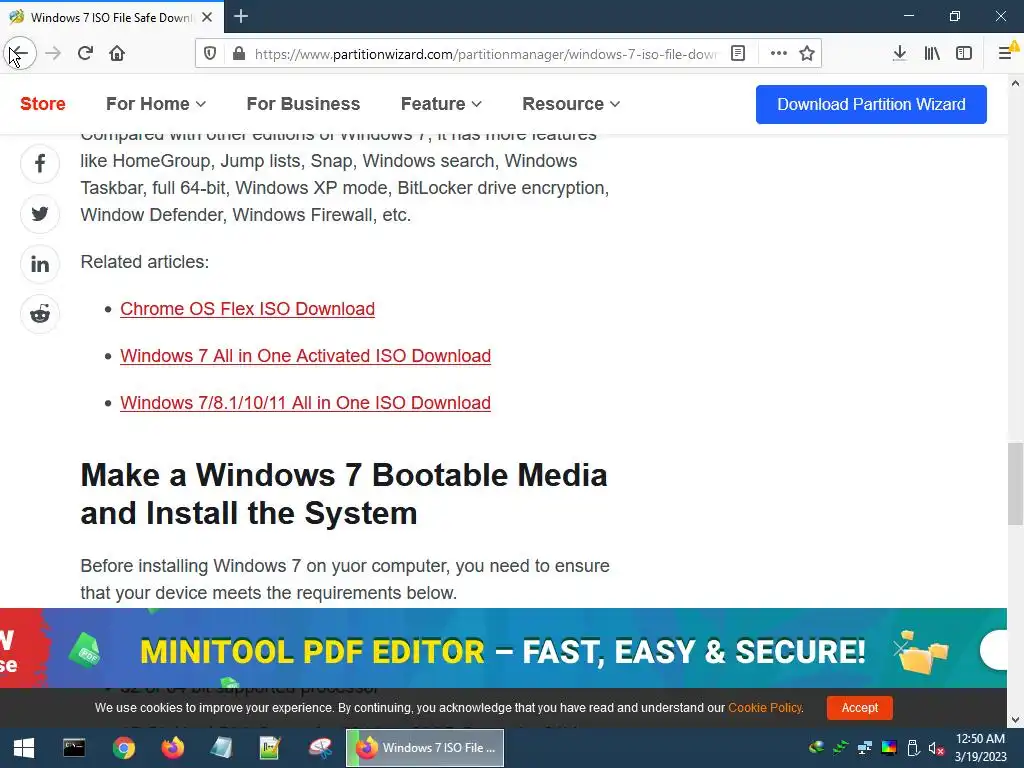Viewport: 1024px width, 768px height.
Task: Open network tray icon
Action: (x=865, y=748)
